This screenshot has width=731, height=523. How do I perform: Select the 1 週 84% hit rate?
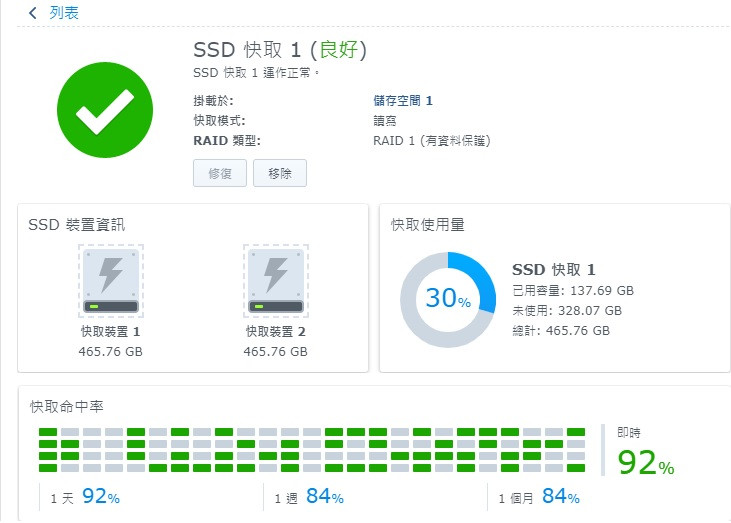309,497
